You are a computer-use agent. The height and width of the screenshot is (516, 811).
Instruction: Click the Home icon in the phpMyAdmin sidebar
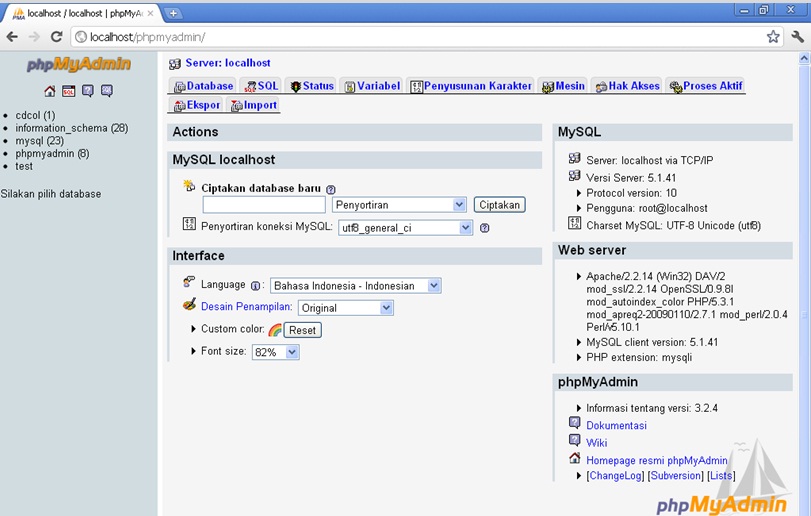(50, 92)
